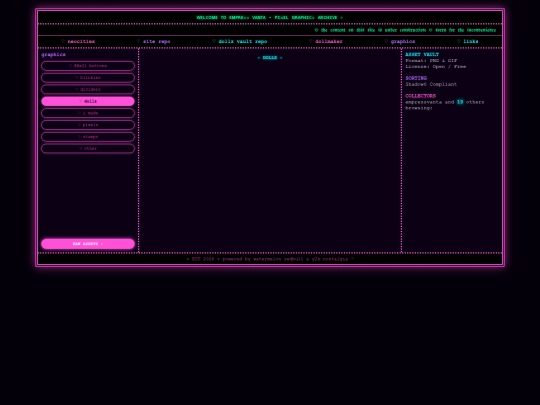
Task: Click the heart icon beside neocities
Action: (63, 41)
